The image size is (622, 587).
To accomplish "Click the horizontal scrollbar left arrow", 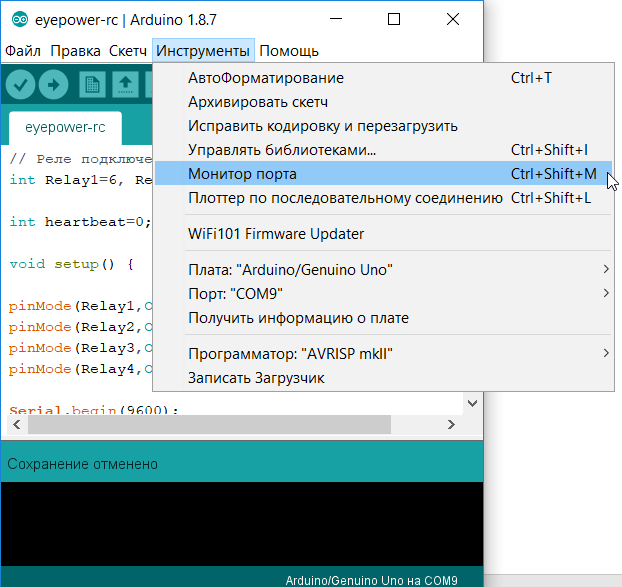I will click(x=17, y=425).
